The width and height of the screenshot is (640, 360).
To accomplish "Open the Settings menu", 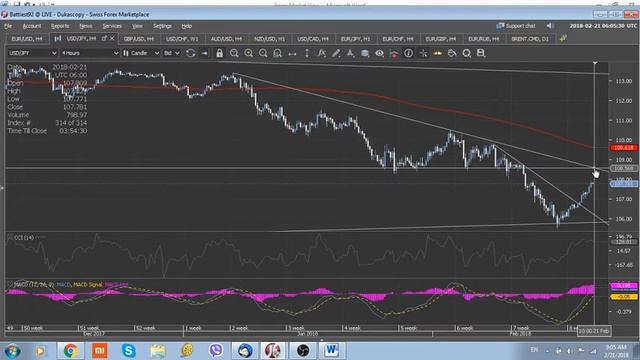I will coord(162,26).
